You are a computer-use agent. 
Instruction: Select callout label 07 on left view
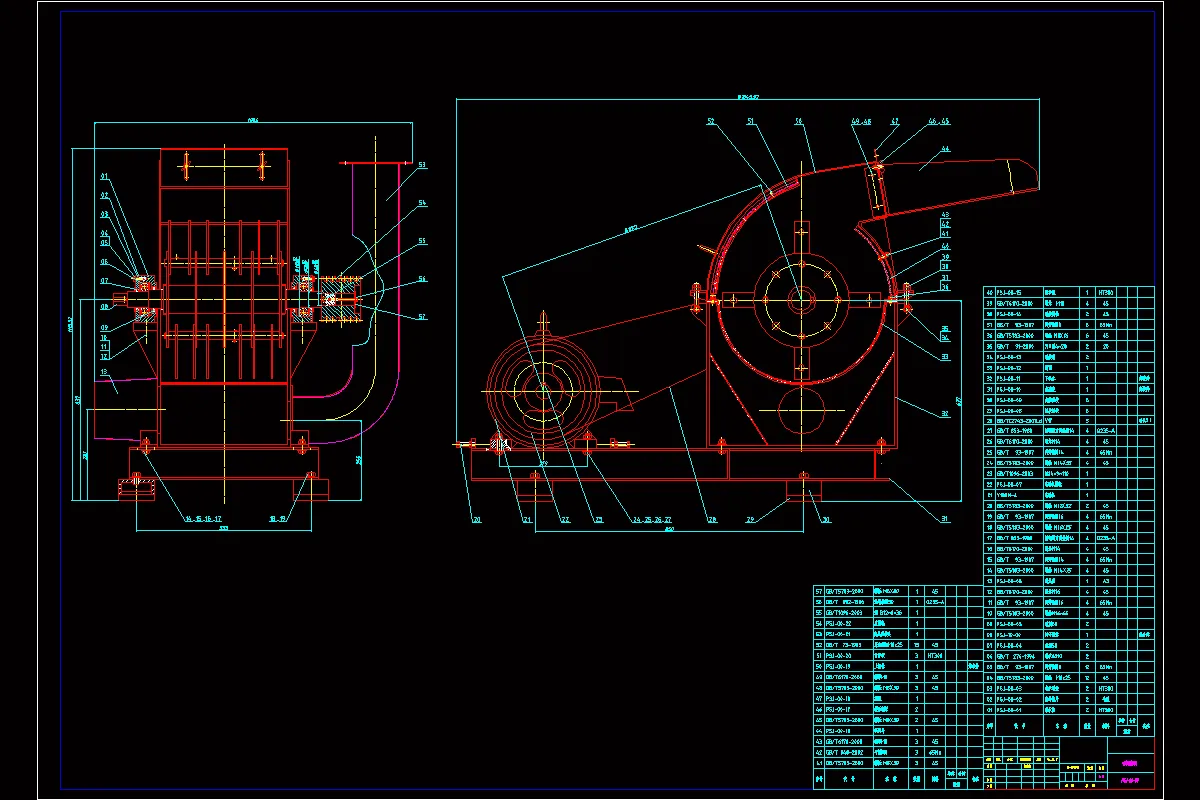[103, 281]
